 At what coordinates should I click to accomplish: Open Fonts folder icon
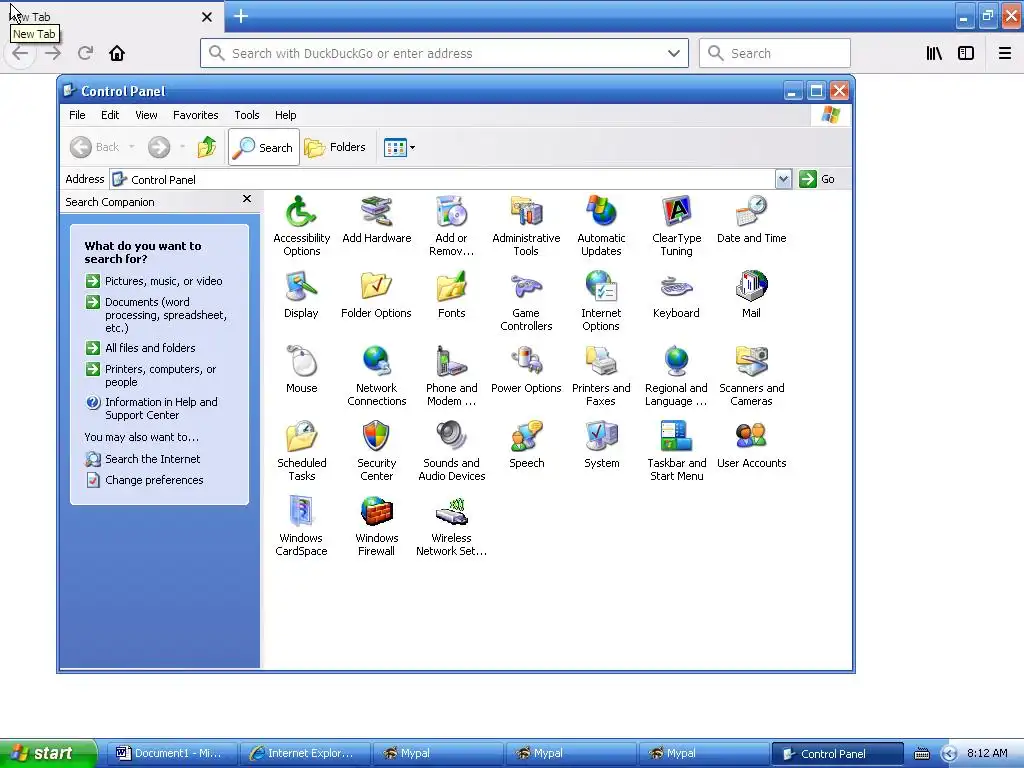[x=451, y=295]
